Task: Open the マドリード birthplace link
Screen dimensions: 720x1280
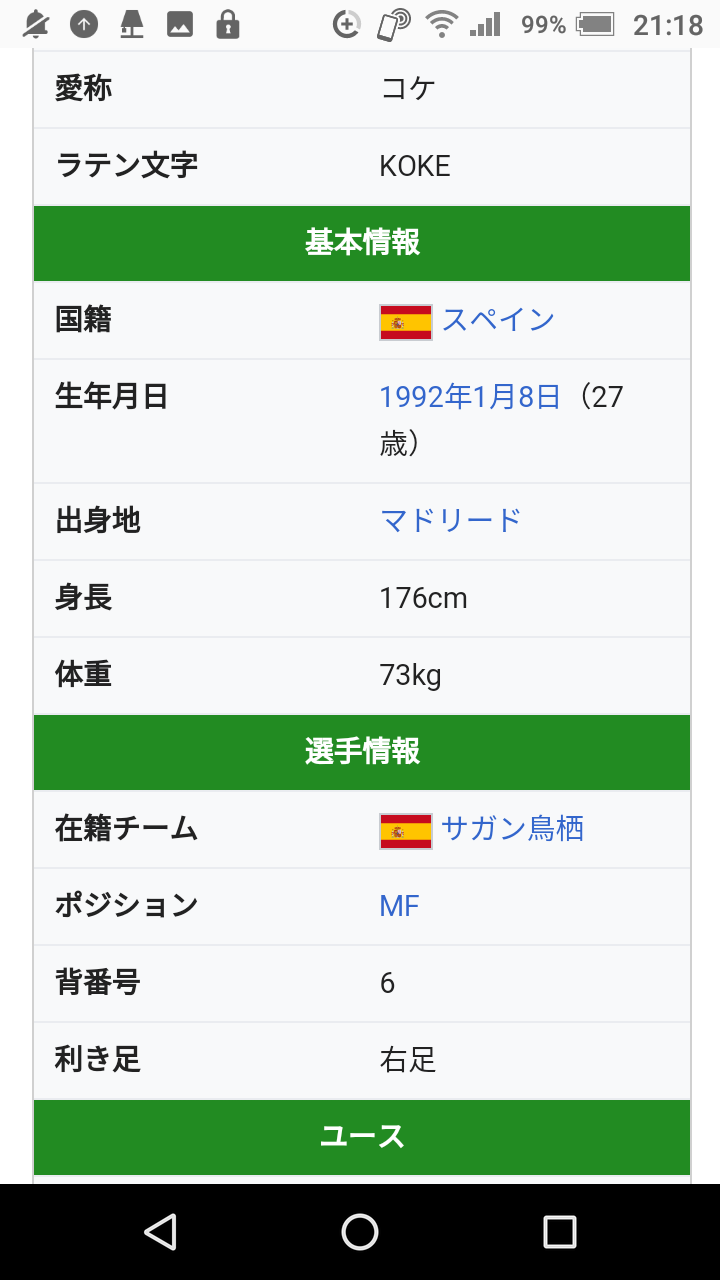Action: pos(451,521)
